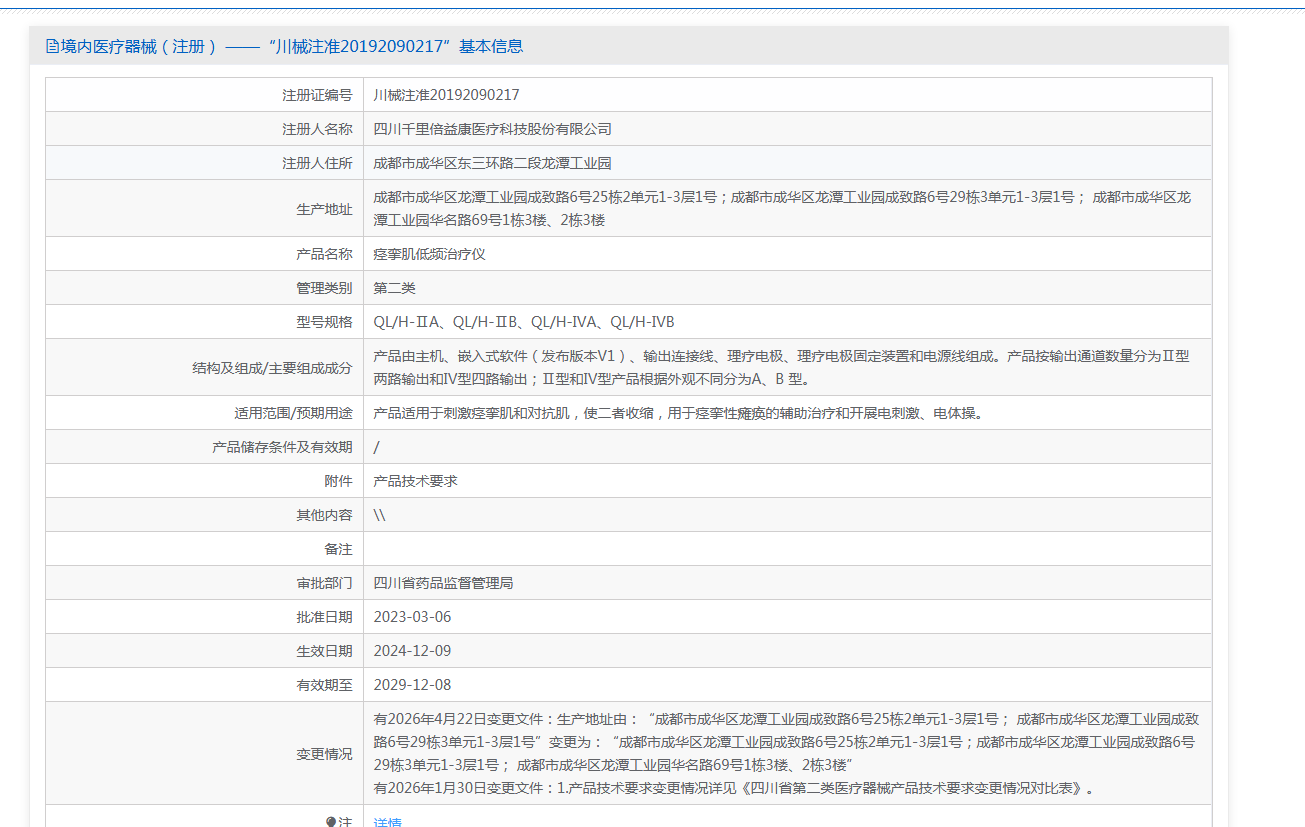Select the 其他内容 label cell
The height and width of the screenshot is (827, 1305).
point(204,515)
